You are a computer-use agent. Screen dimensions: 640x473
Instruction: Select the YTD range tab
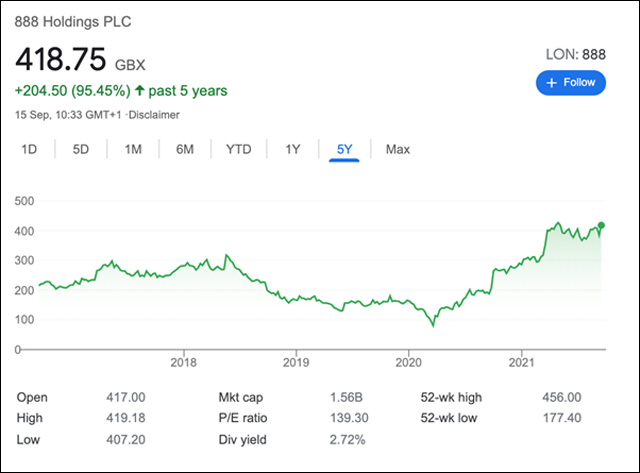(x=238, y=150)
